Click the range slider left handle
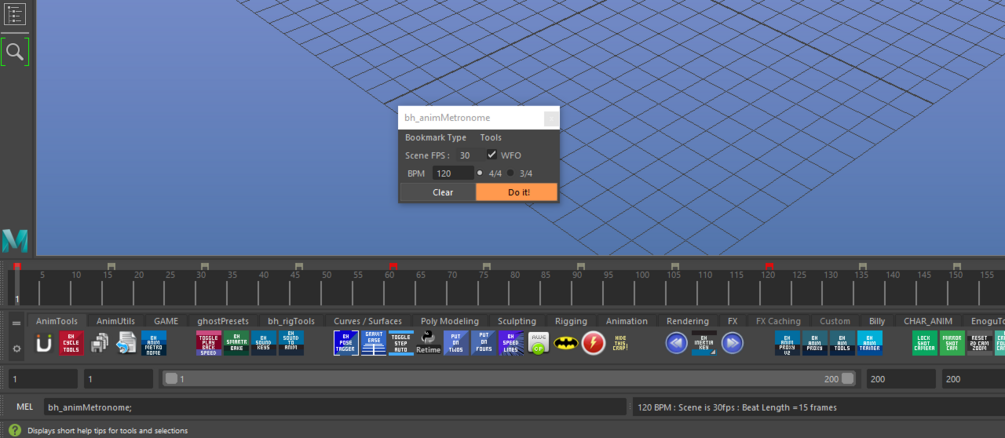This screenshot has width=1005, height=438. 171,378
